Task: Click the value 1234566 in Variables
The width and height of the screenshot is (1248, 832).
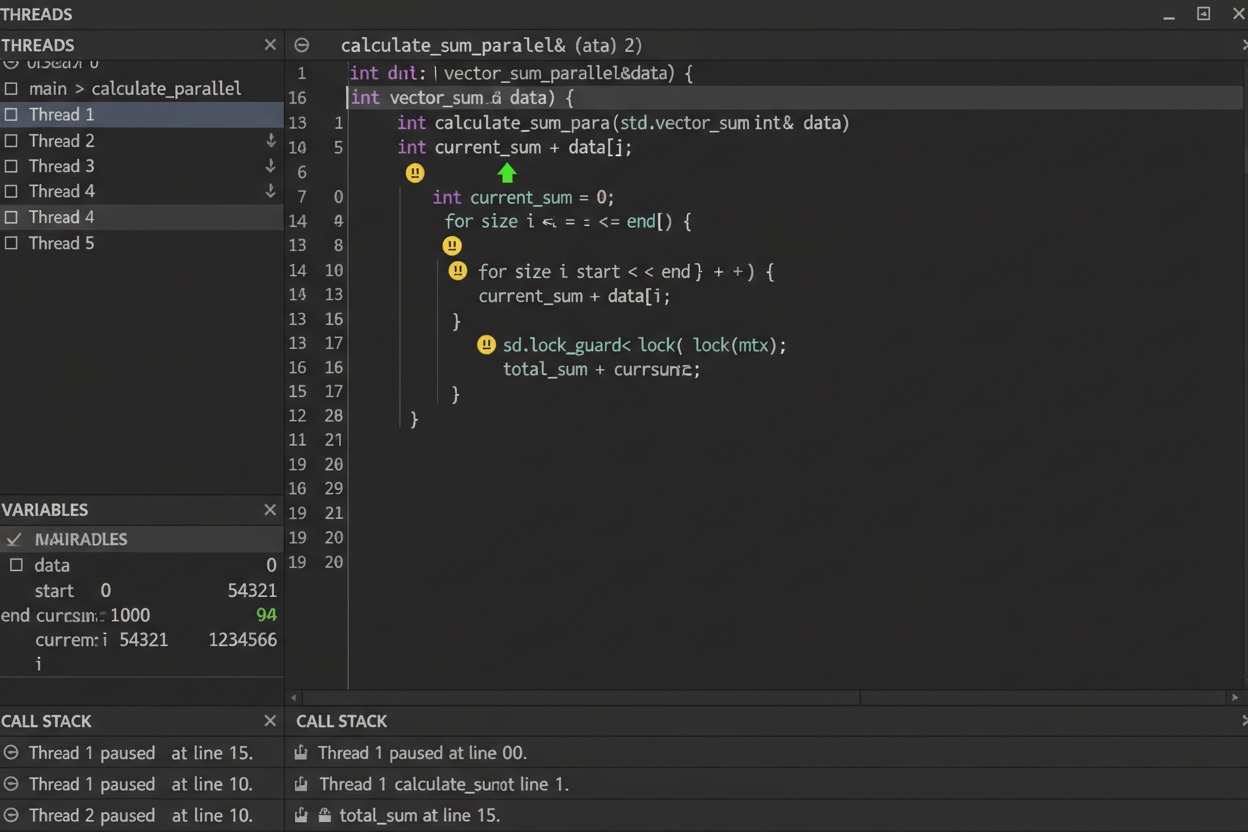Action: click(242, 640)
